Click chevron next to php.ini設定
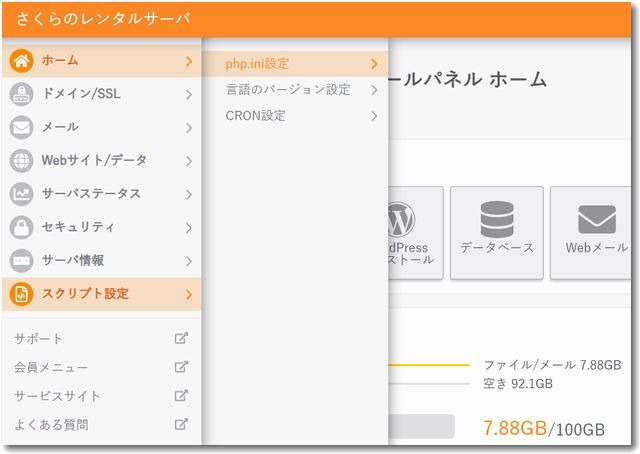 click(374, 64)
